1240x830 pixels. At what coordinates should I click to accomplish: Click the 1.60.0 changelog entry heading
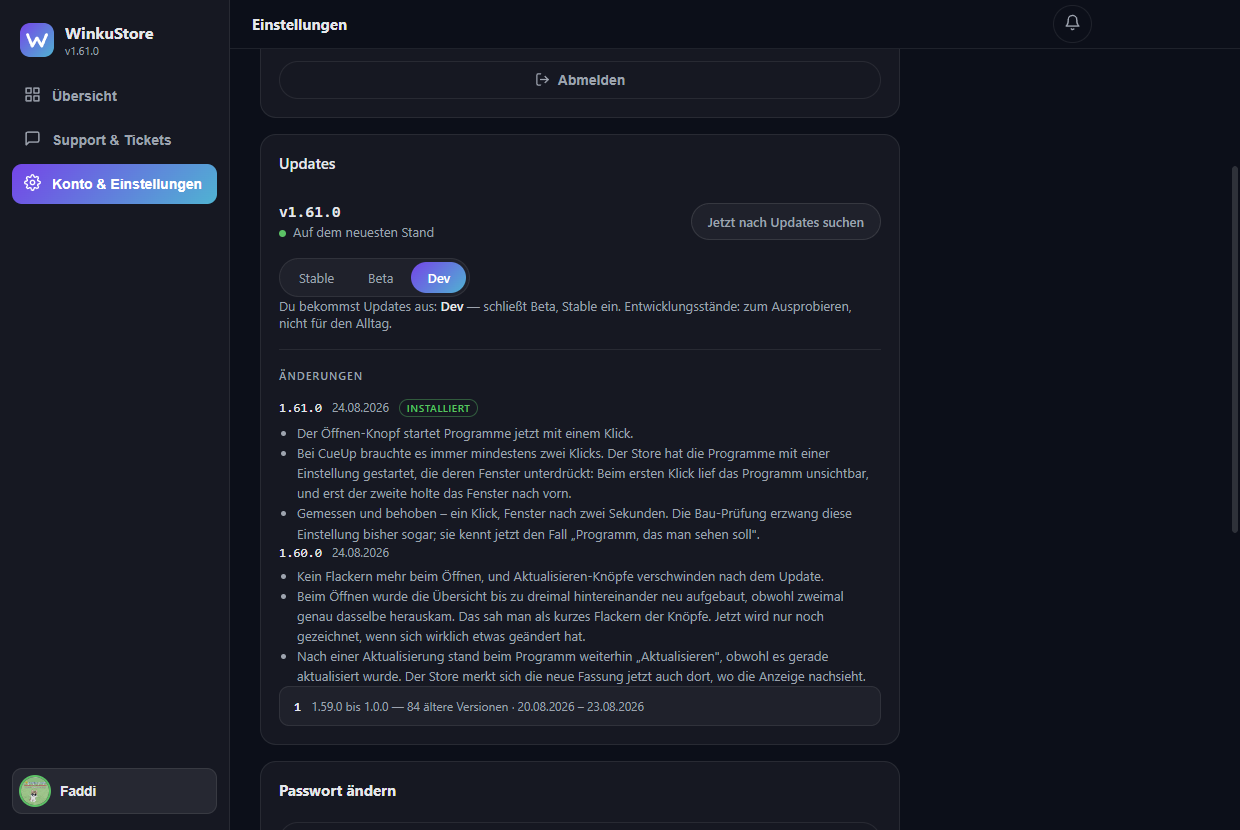pyautogui.click(x=301, y=553)
